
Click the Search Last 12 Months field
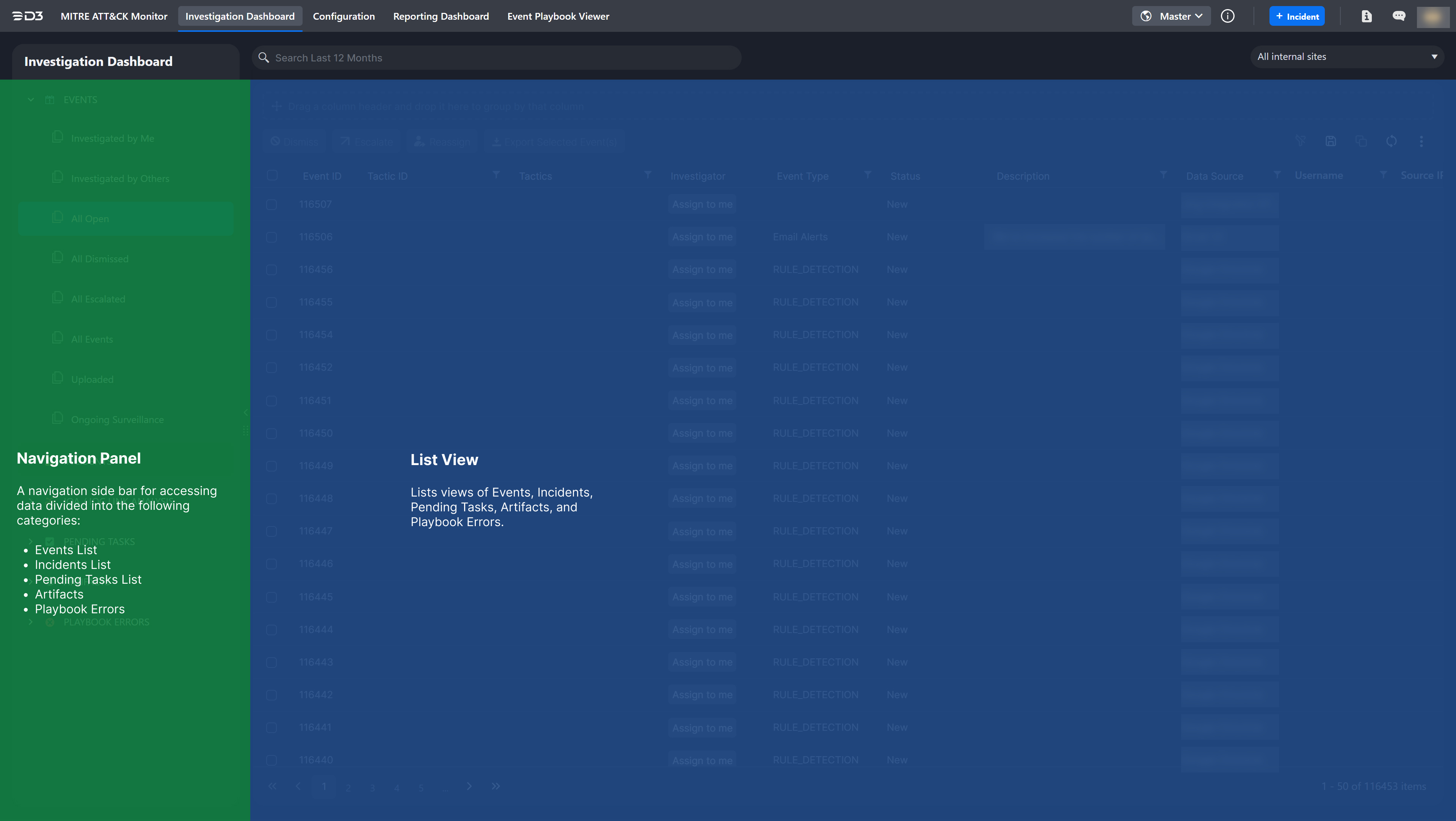497,58
